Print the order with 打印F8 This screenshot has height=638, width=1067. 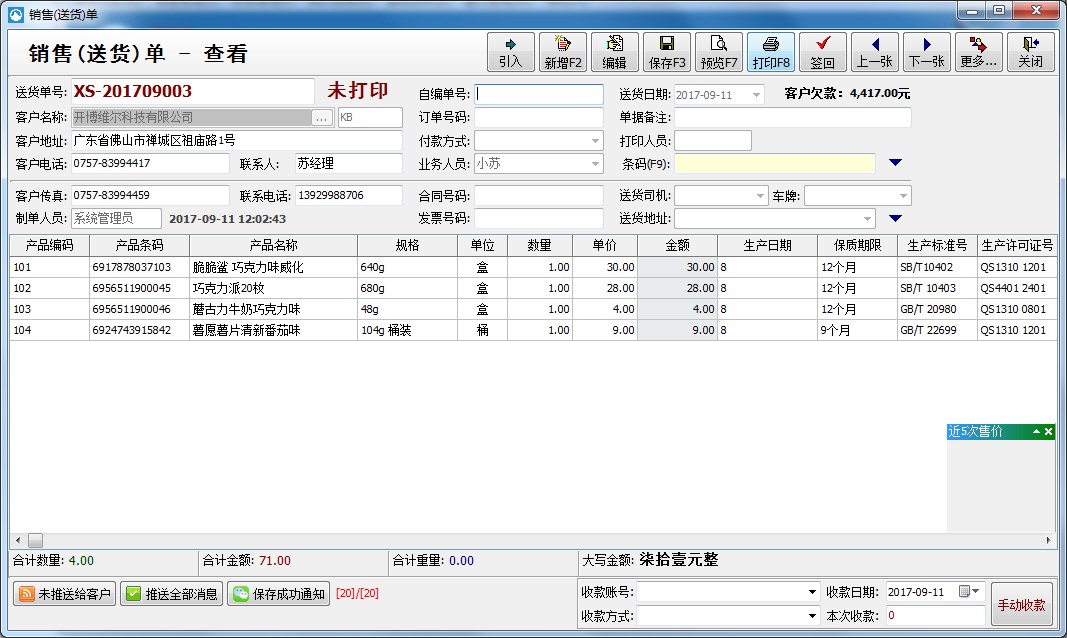(771, 52)
